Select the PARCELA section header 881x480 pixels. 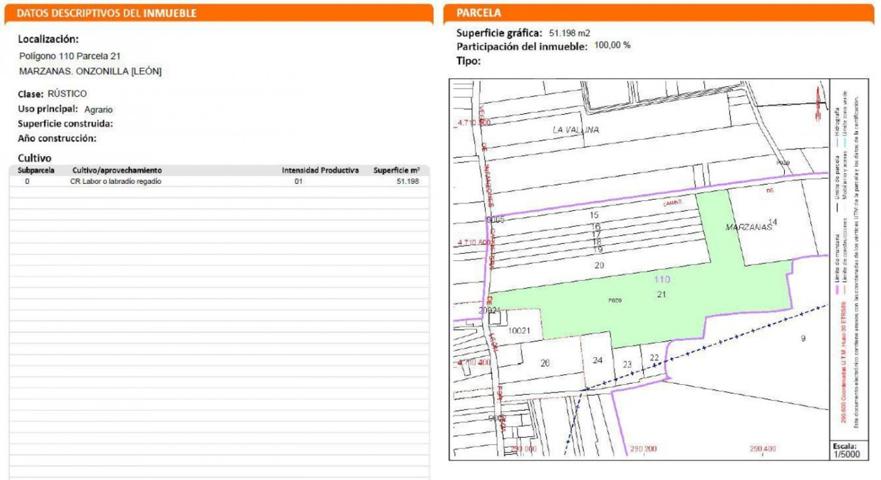coord(478,13)
